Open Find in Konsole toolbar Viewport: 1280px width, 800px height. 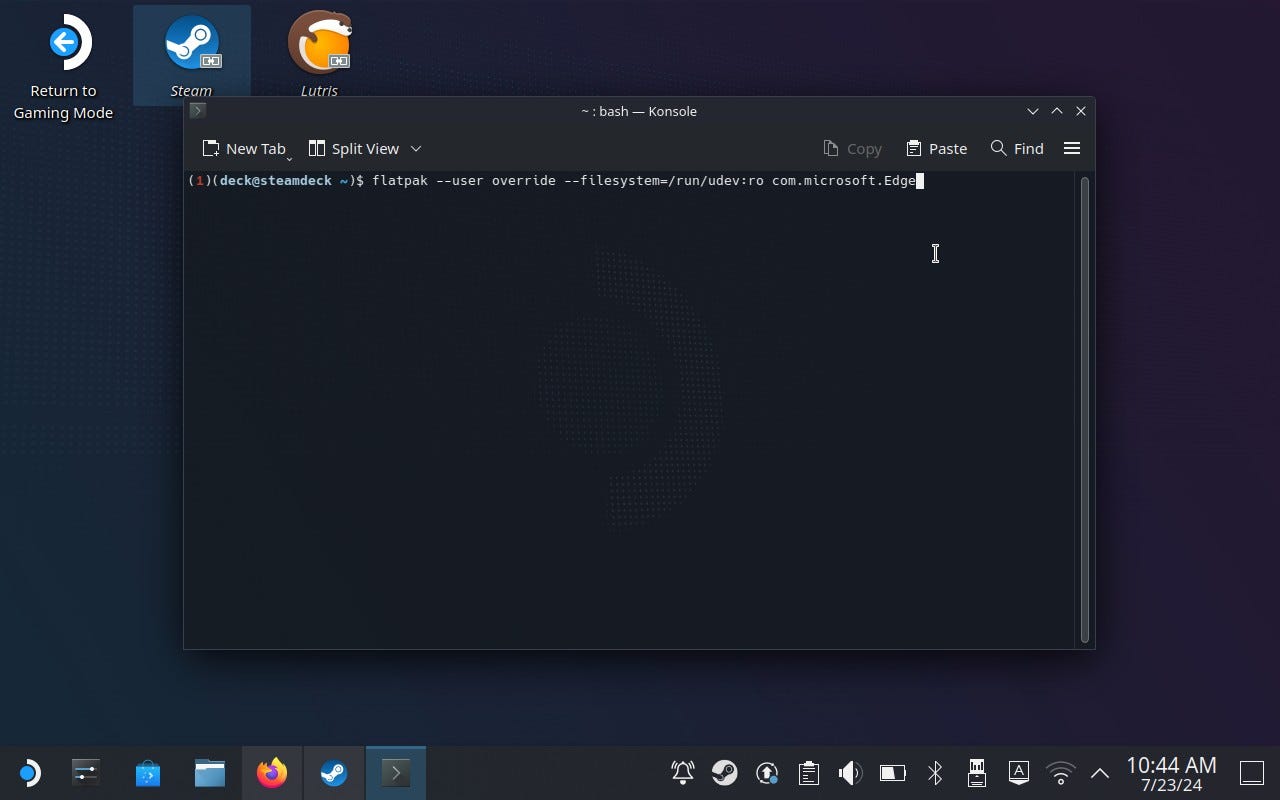[x=1017, y=148]
